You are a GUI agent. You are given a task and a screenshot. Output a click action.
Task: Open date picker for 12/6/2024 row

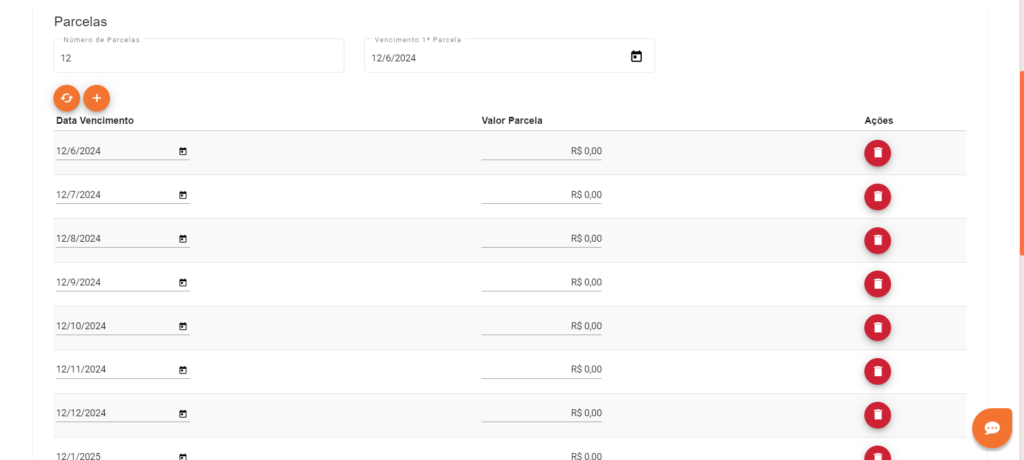(183, 152)
